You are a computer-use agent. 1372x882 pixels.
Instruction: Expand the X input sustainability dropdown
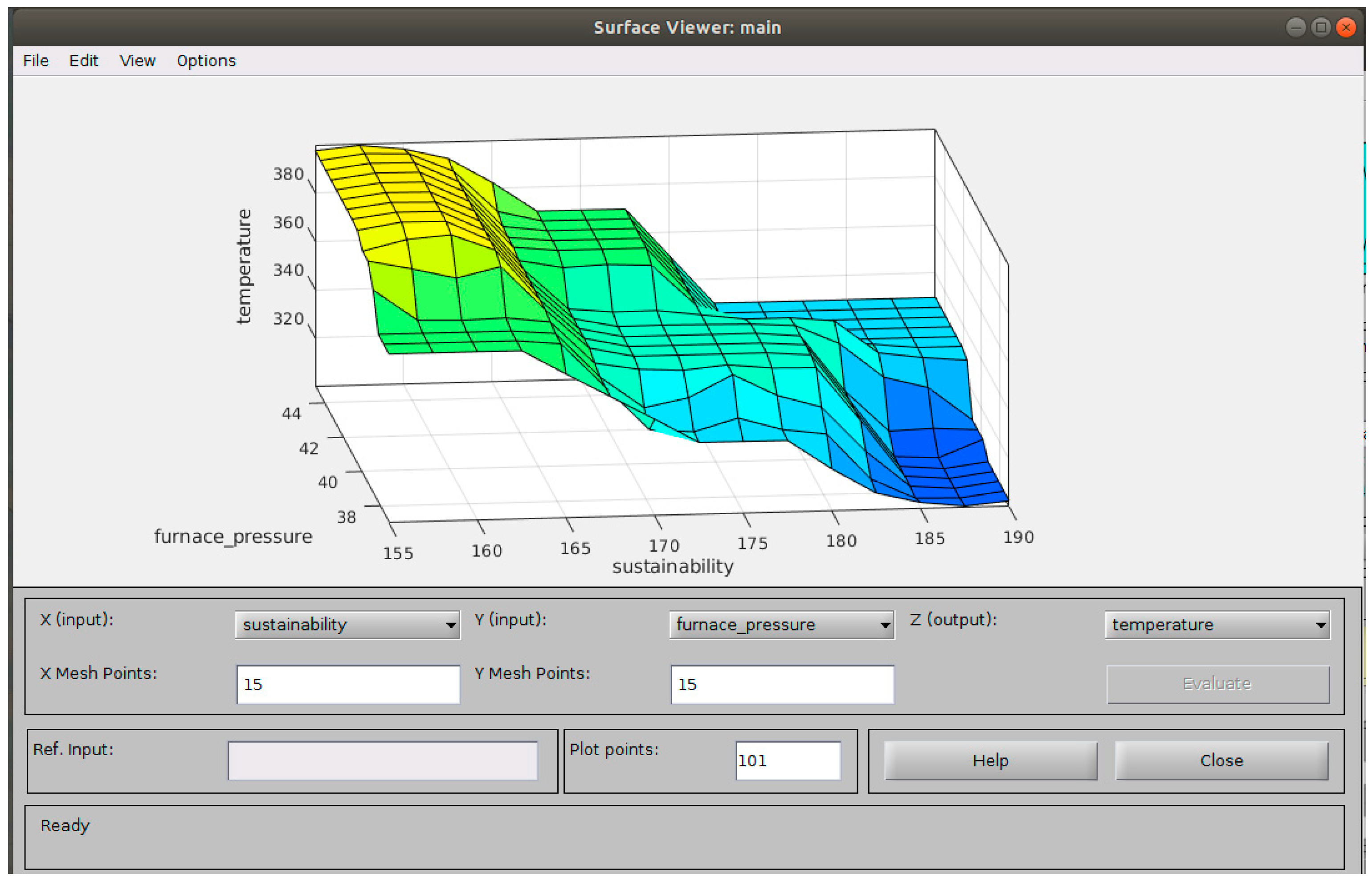click(x=348, y=625)
